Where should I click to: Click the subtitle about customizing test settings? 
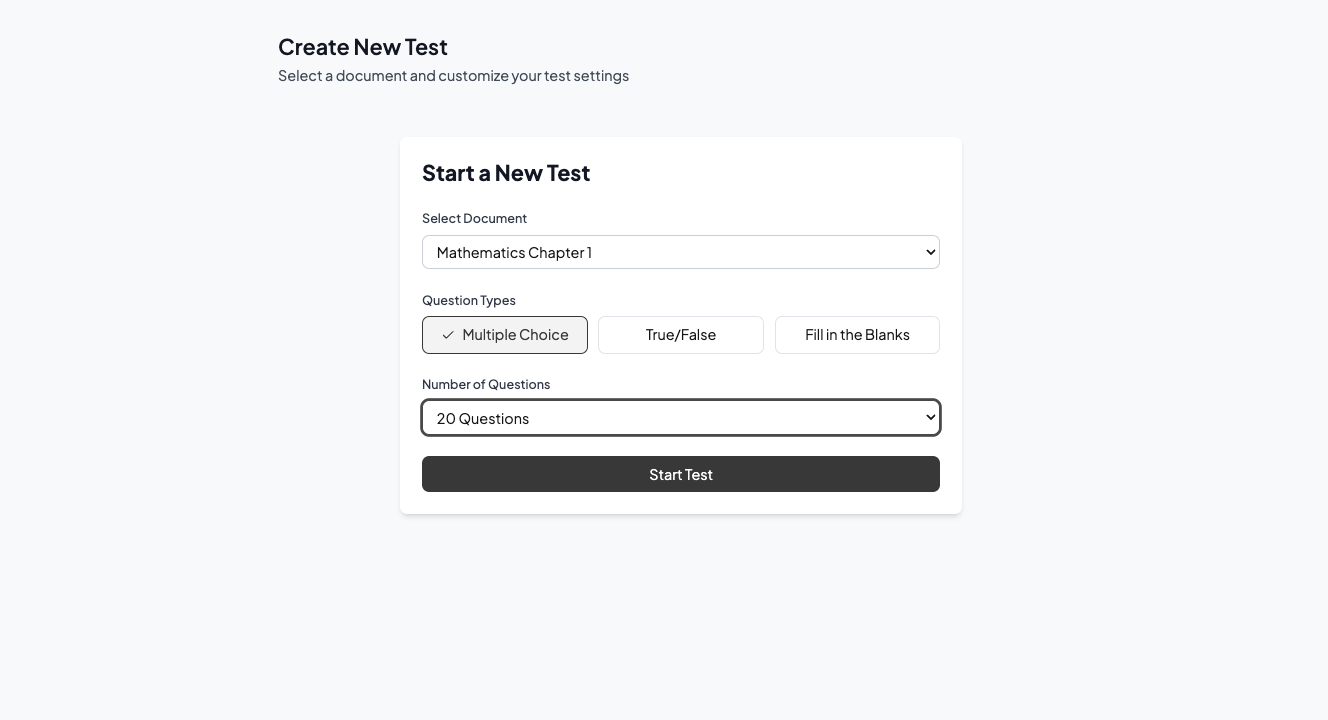click(453, 76)
